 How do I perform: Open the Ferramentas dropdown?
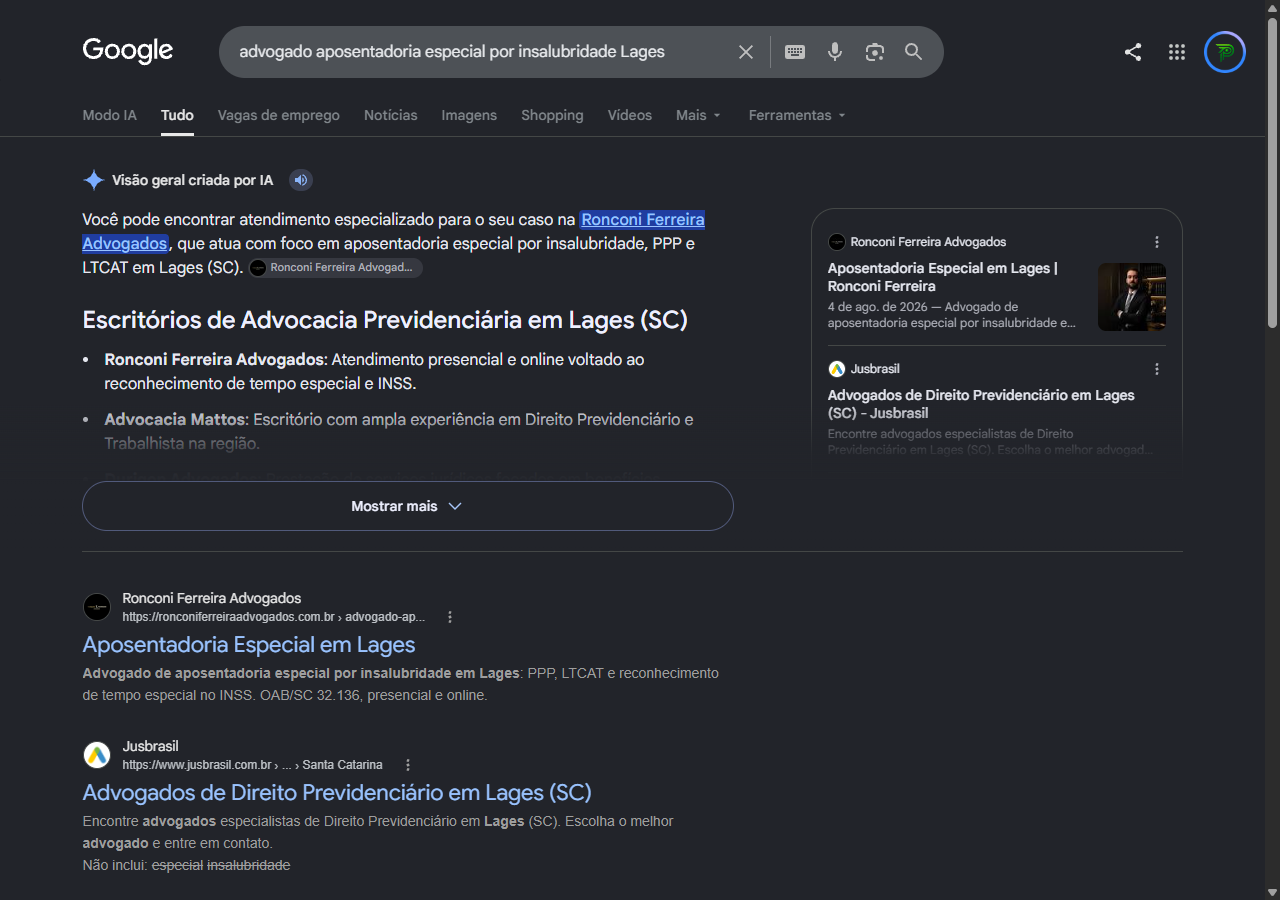[797, 115]
